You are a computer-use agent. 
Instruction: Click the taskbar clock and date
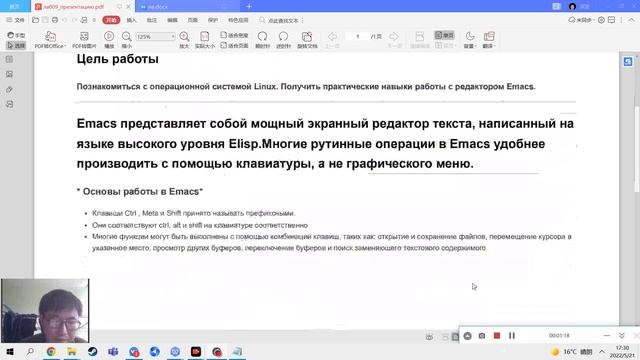[x=623, y=351]
